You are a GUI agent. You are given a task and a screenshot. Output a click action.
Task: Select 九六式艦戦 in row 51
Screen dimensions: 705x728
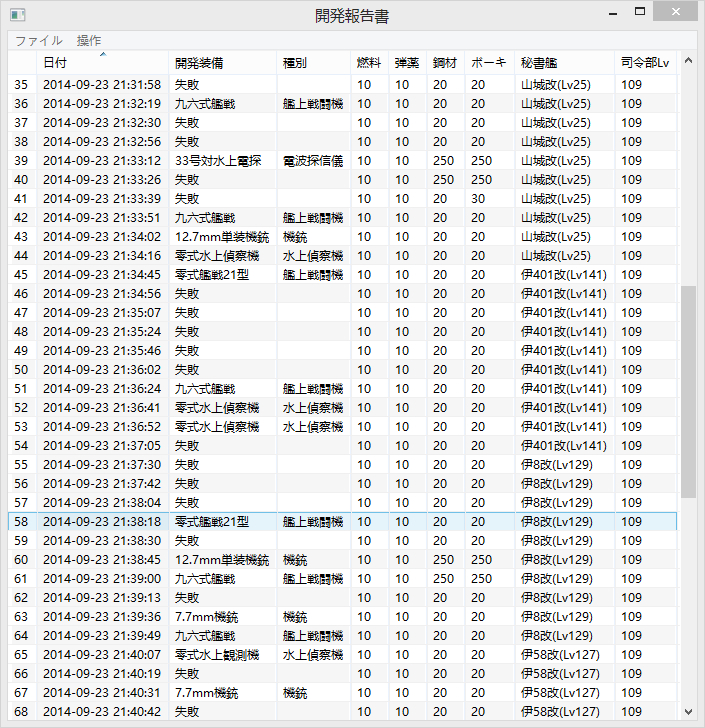click(x=205, y=389)
